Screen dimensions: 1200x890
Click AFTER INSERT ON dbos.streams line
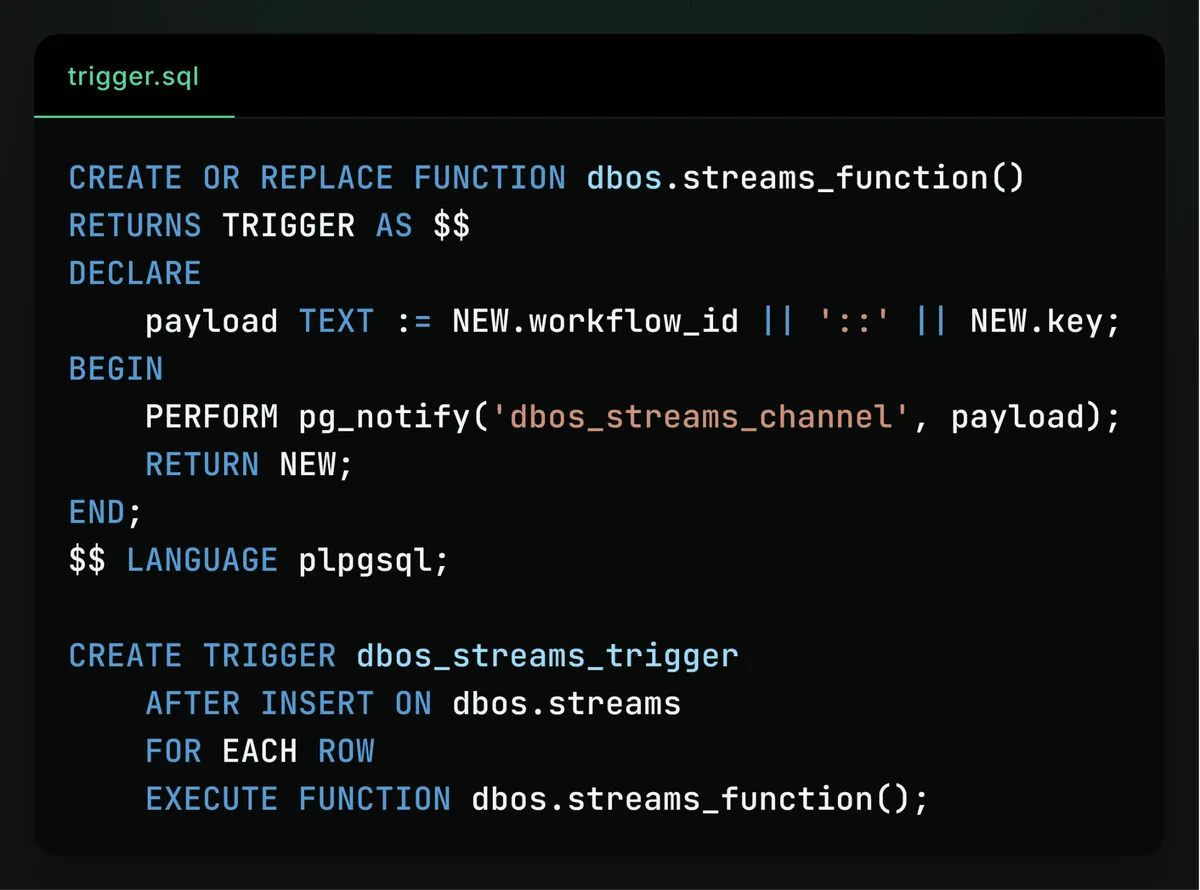[x=413, y=703]
